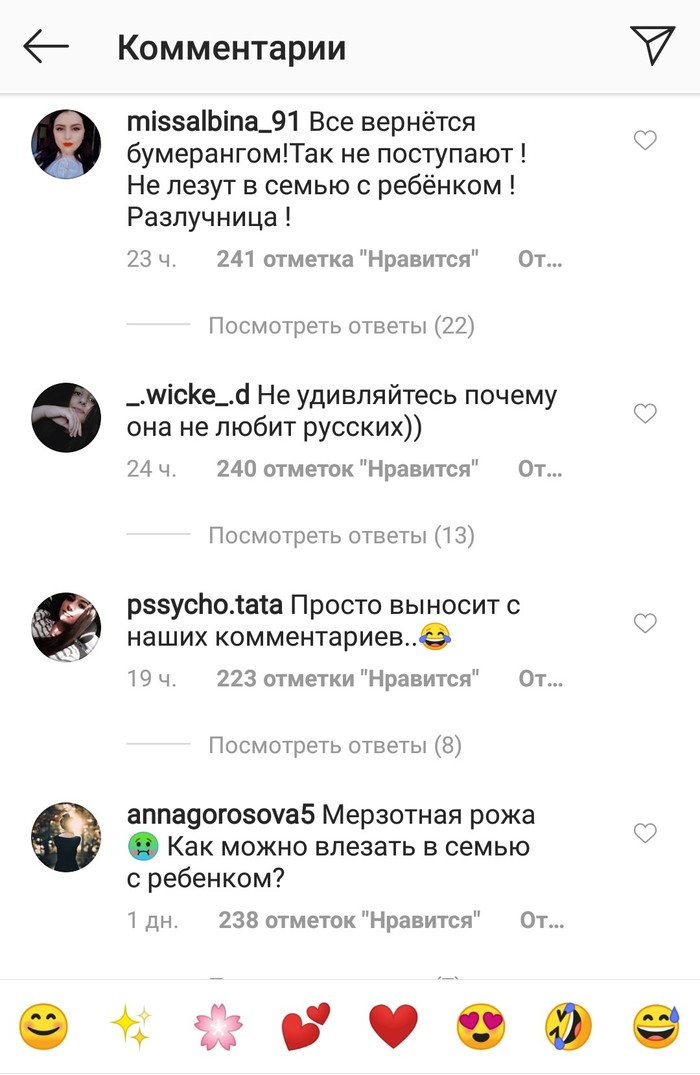Expand the 22 replies under missalbina_91
700x1075 pixels.
point(341,325)
